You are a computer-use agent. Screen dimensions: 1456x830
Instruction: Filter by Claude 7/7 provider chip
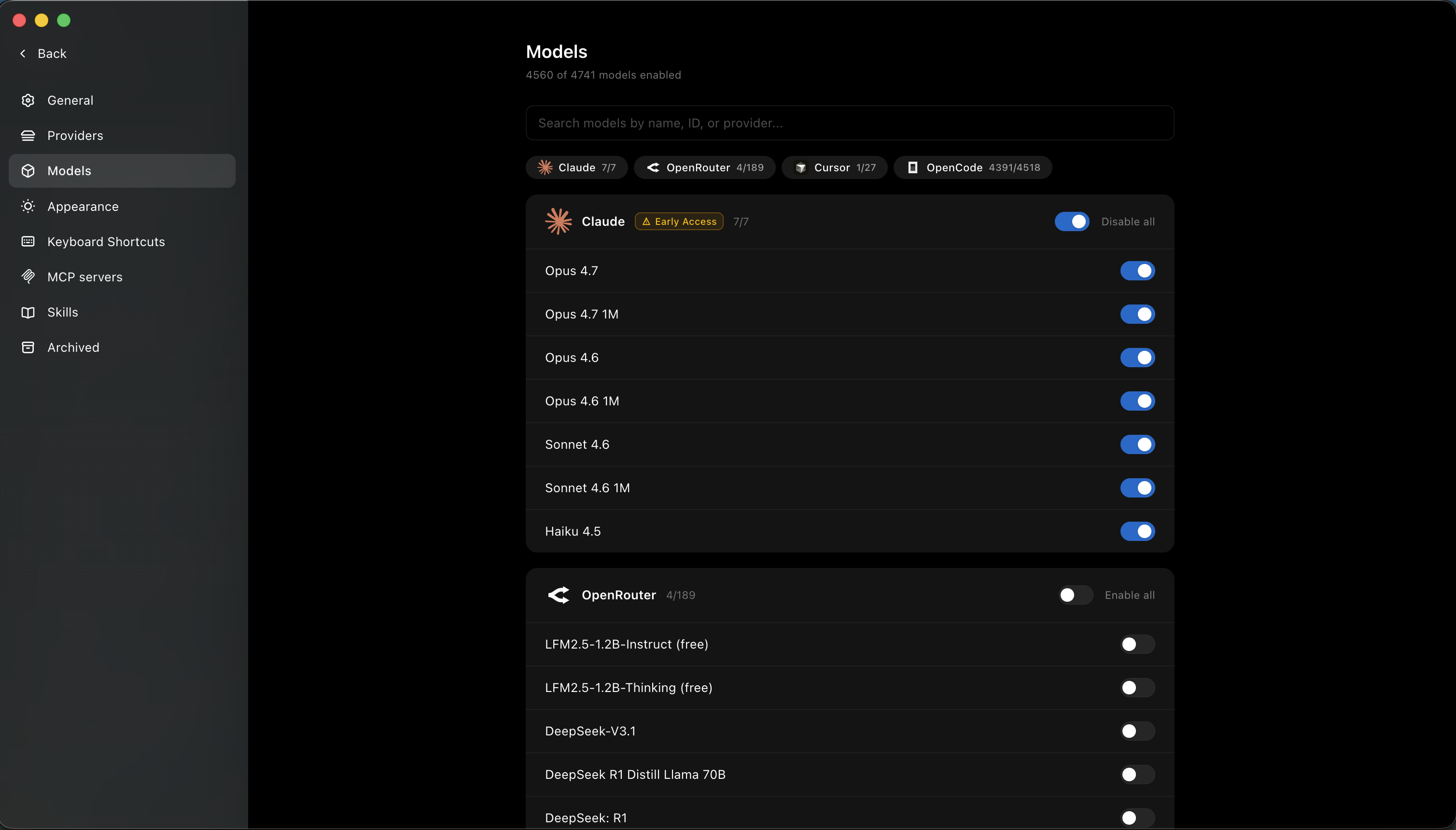point(576,167)
